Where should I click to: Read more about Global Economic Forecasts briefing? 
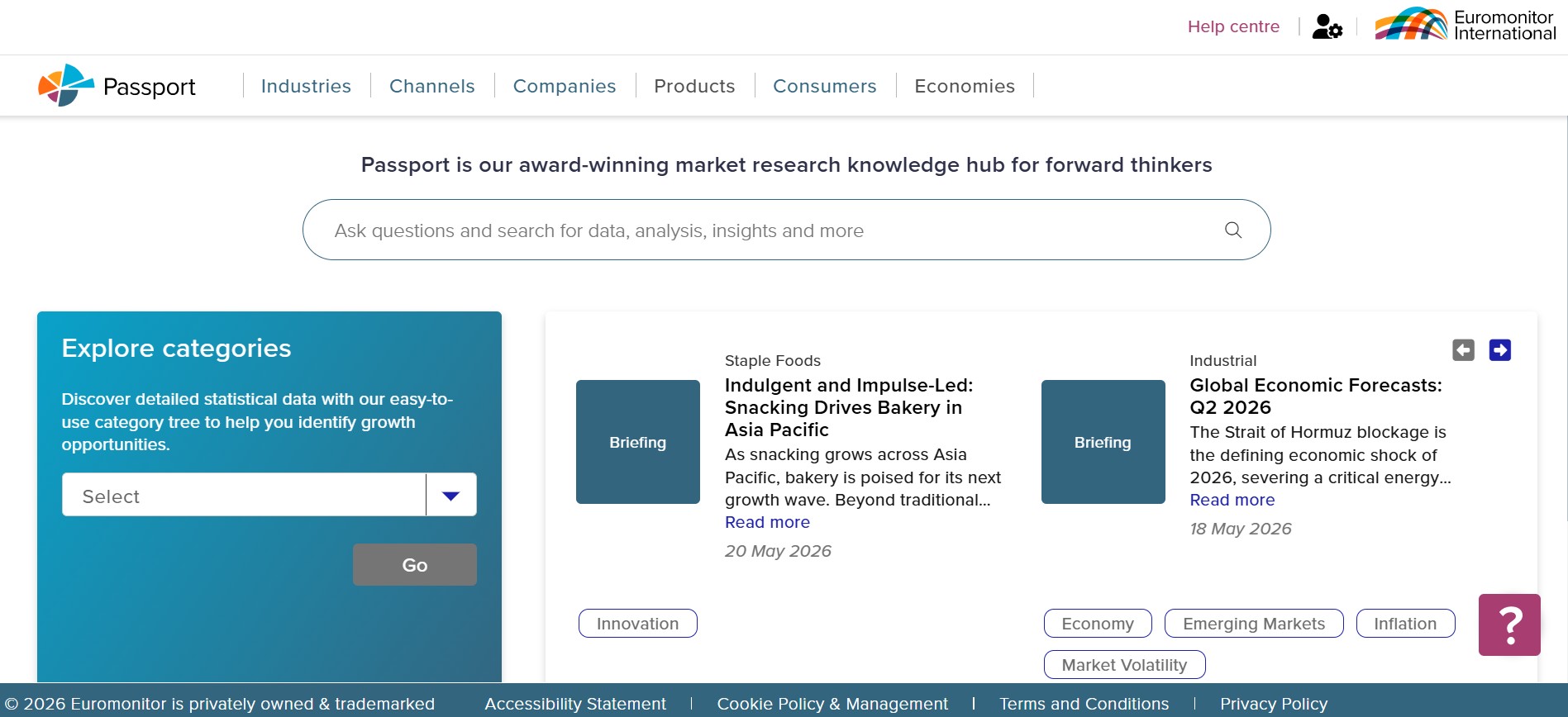(x=1232, y=500)
